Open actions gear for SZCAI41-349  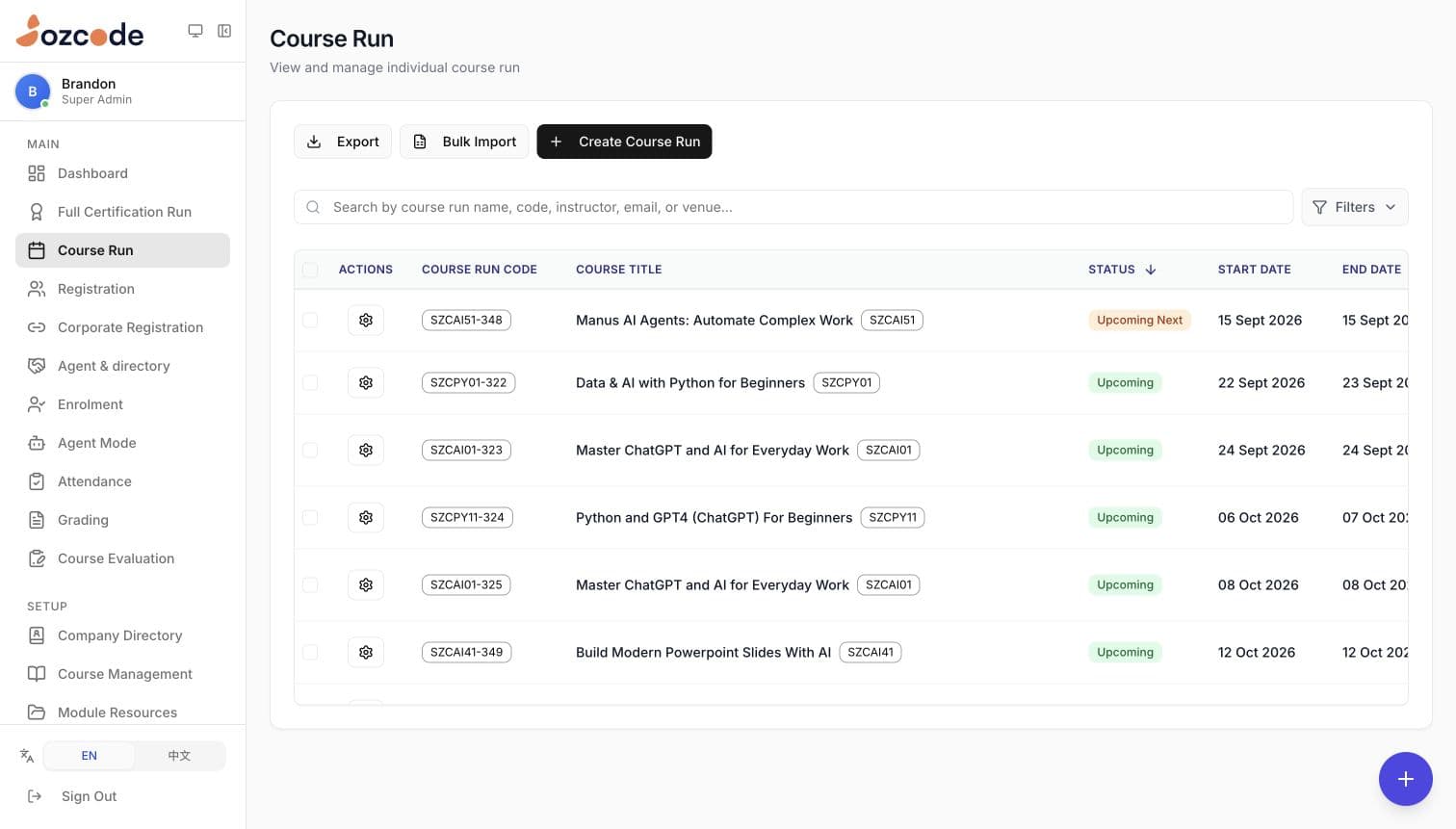point(366,652)
